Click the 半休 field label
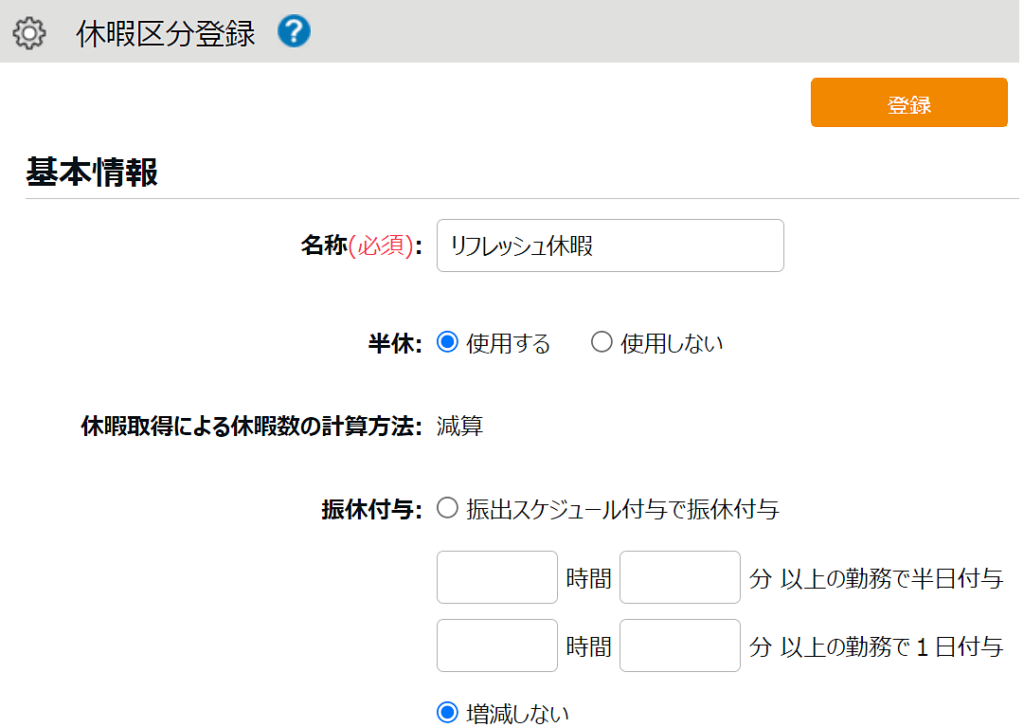The width and height of the screenshot is (1024, 727). 395,343
